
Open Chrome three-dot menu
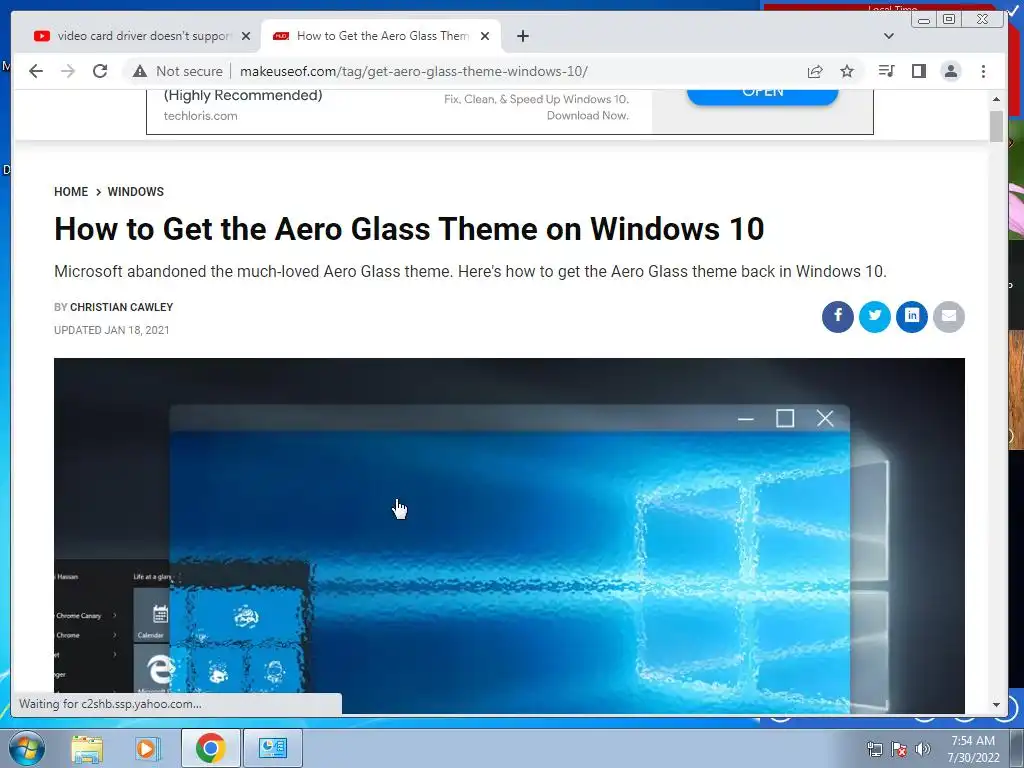click(984, 71)
